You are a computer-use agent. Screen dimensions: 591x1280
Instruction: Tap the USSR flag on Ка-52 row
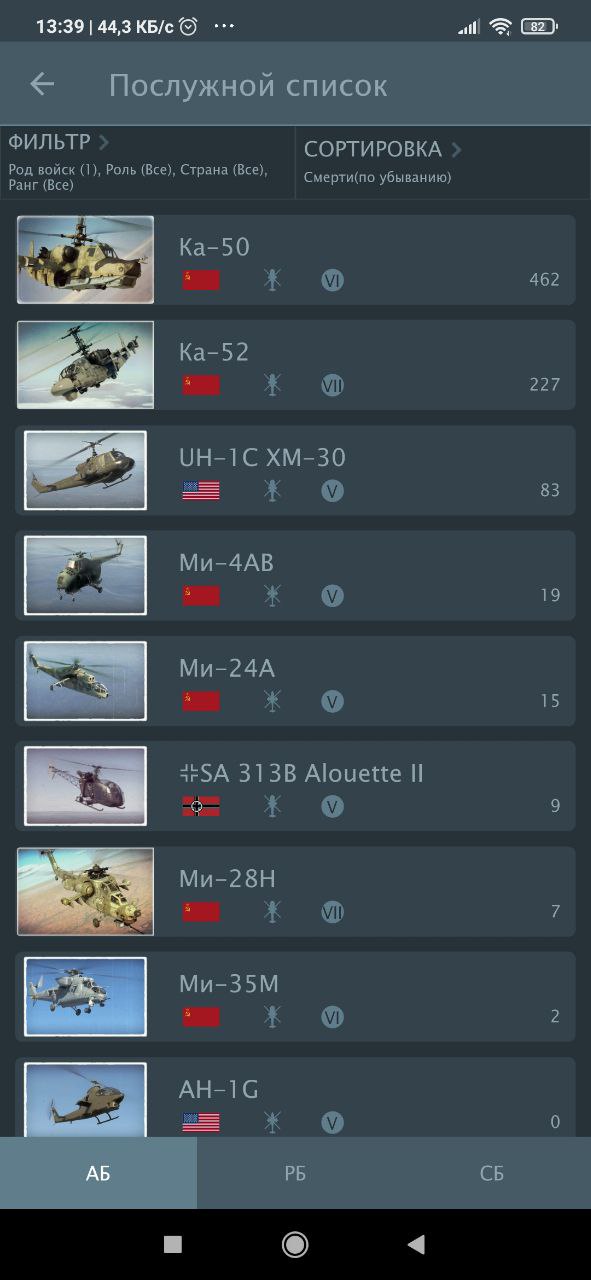click(201, 385)
